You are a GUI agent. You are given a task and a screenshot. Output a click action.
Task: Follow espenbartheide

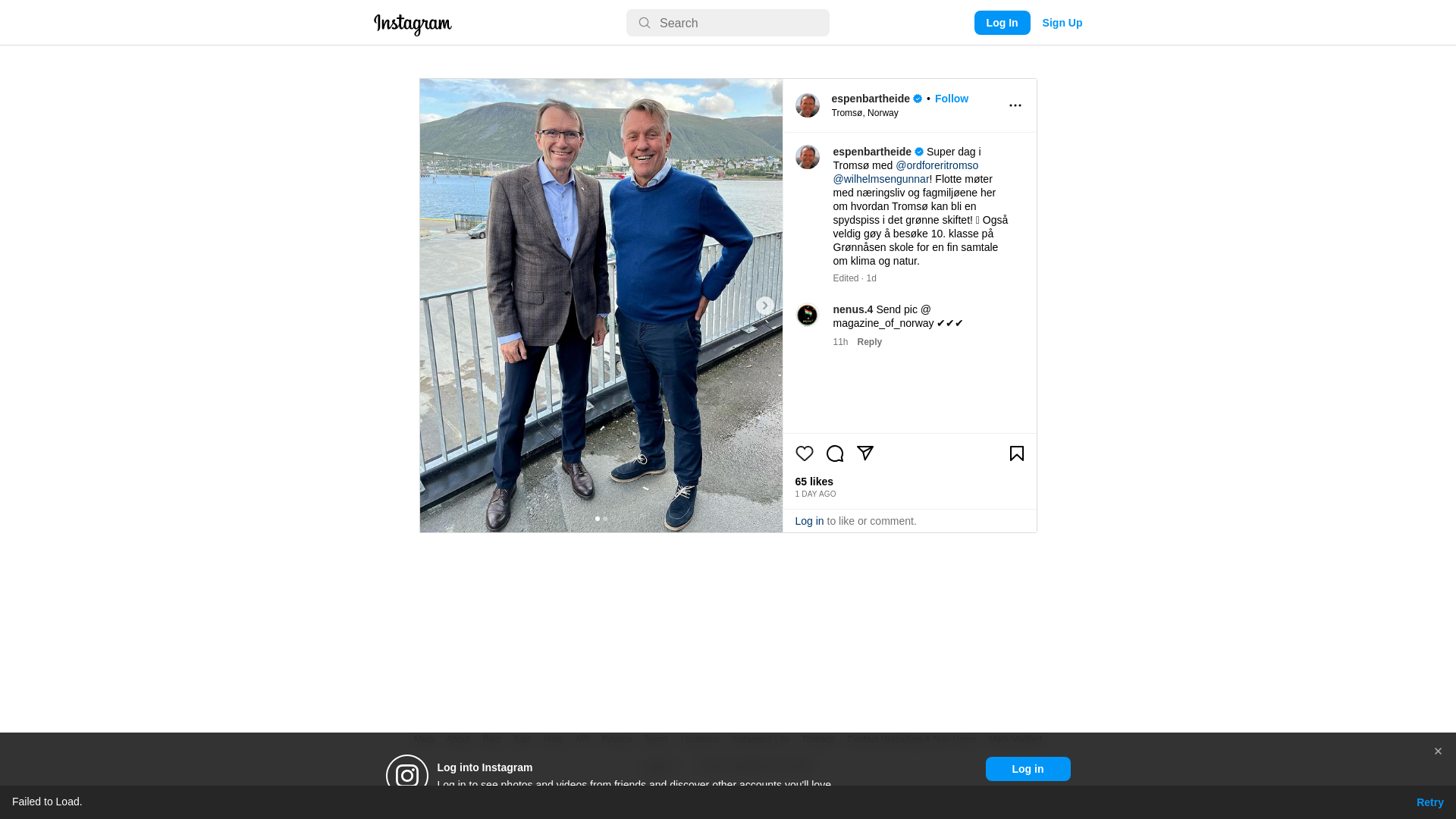point(951,99)
